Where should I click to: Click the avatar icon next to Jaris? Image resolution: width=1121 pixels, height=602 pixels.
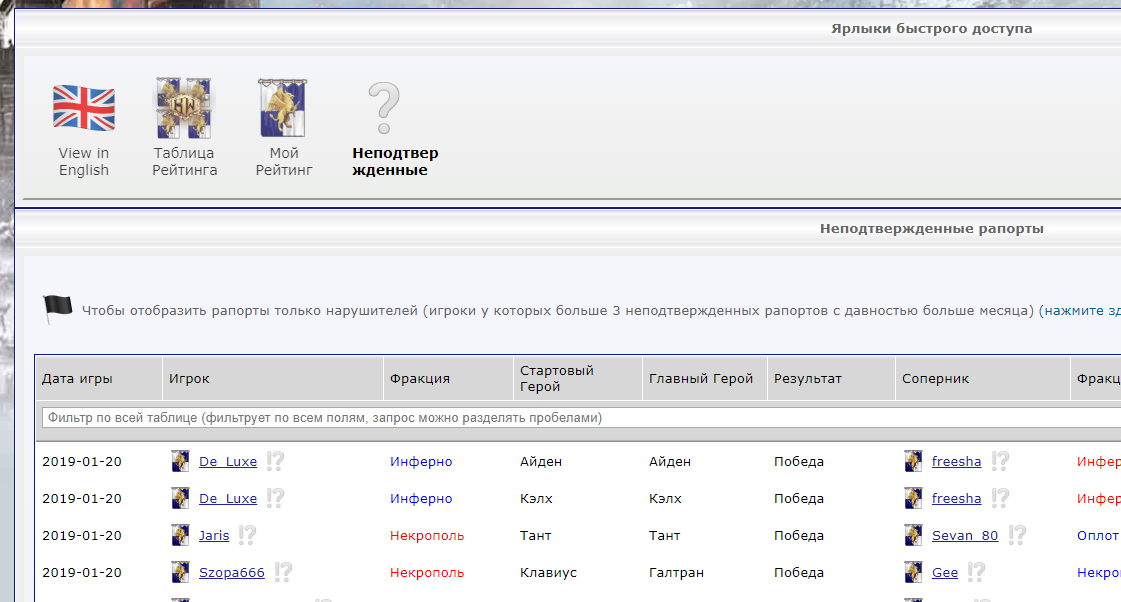[x=180, y=535]
